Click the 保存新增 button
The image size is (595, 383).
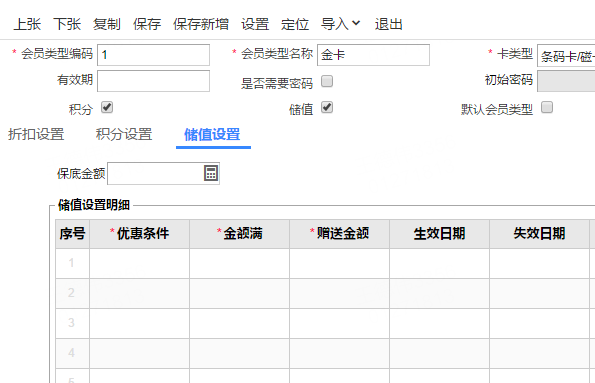tap(201, 24)
